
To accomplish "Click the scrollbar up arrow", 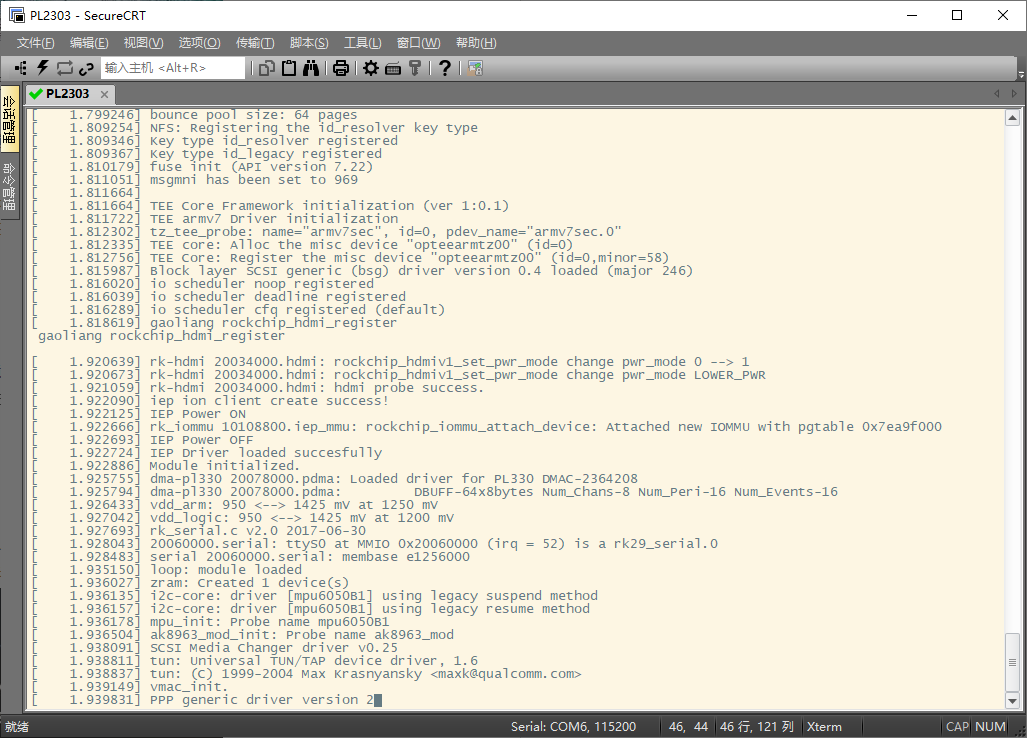I will tap(1014, 118).
